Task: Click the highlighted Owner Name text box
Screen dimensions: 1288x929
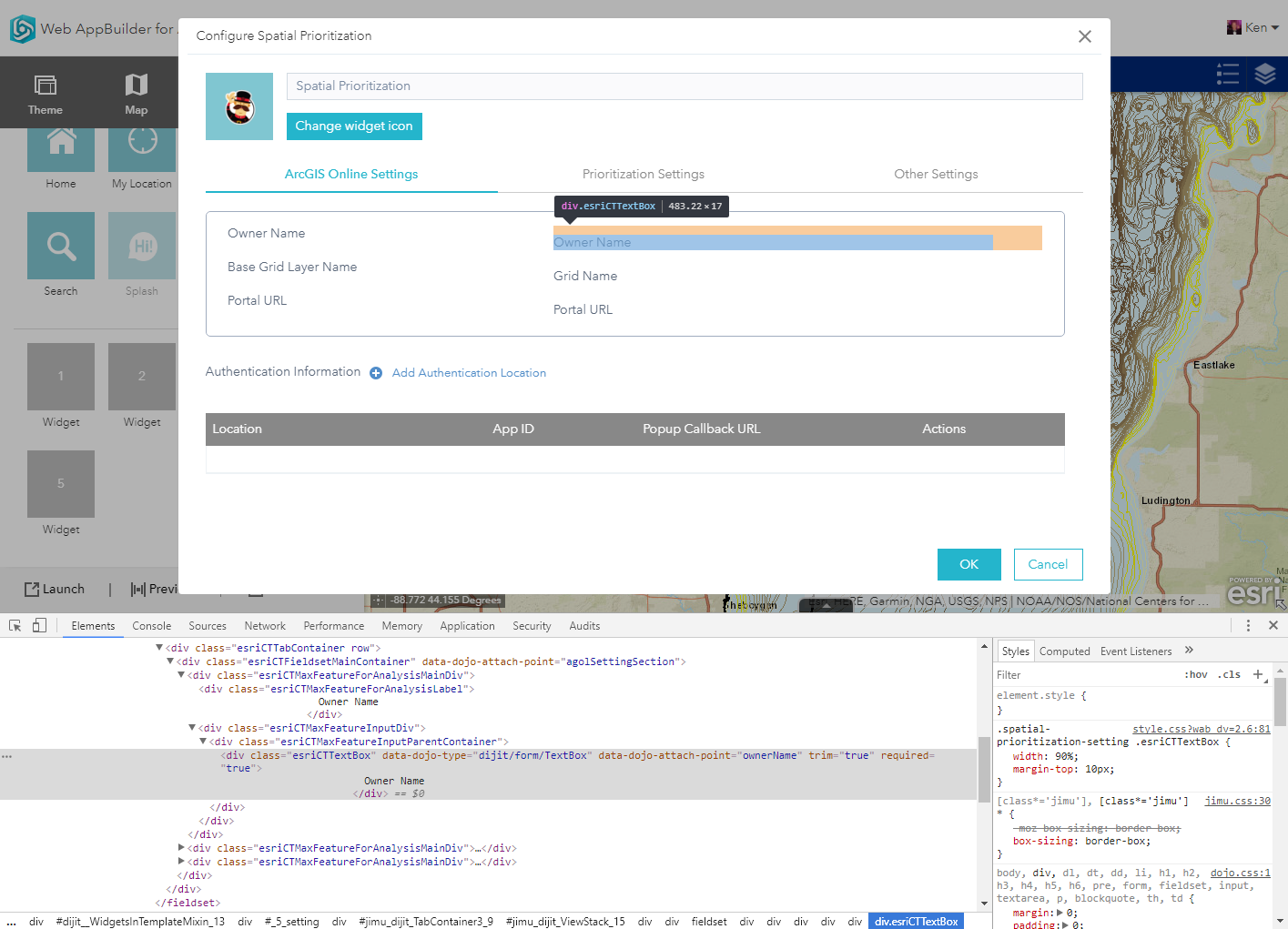Action: tap(773, 242)
